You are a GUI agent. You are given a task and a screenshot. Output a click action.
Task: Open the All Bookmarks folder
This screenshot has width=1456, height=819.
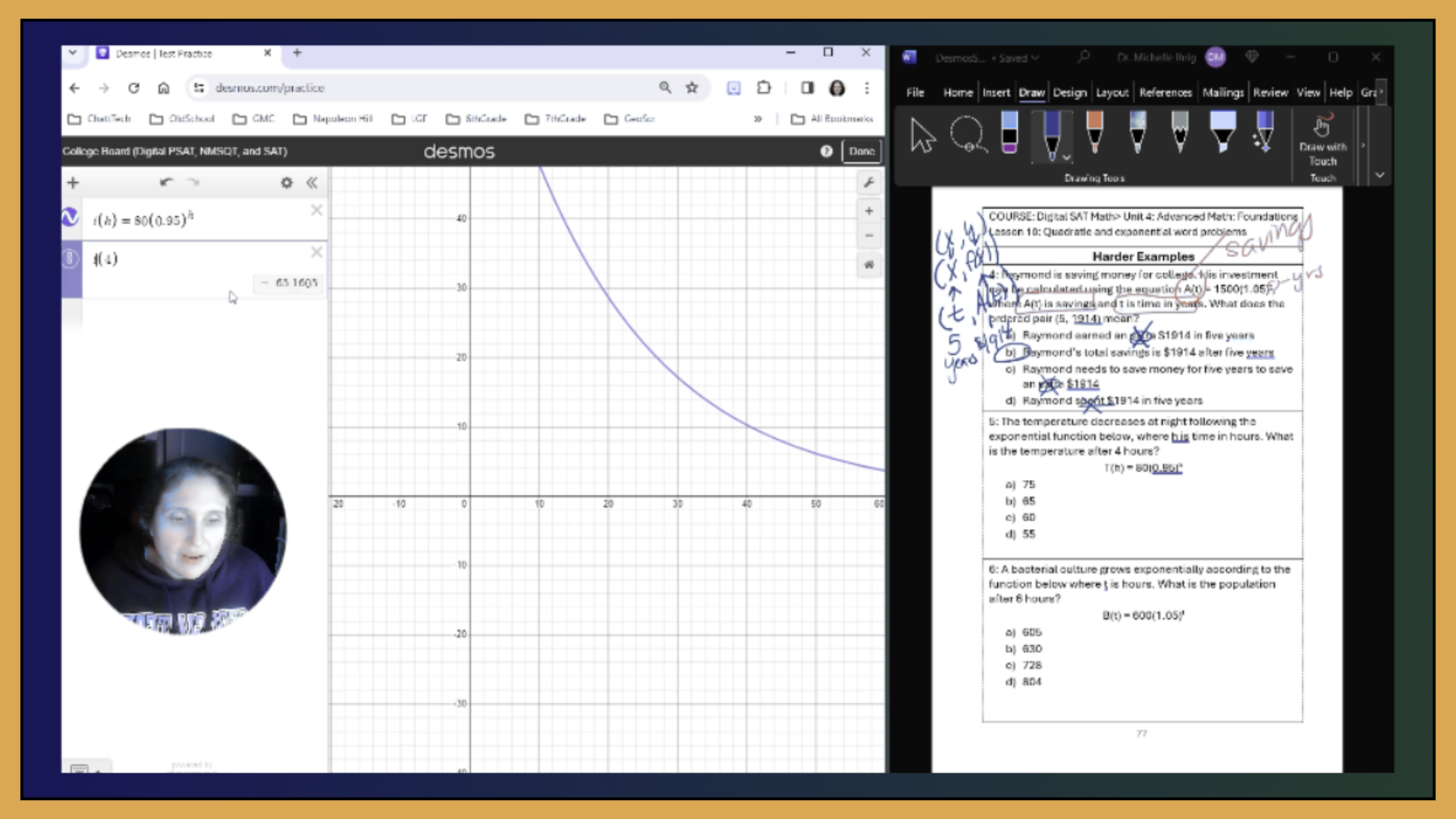point(833,119)
